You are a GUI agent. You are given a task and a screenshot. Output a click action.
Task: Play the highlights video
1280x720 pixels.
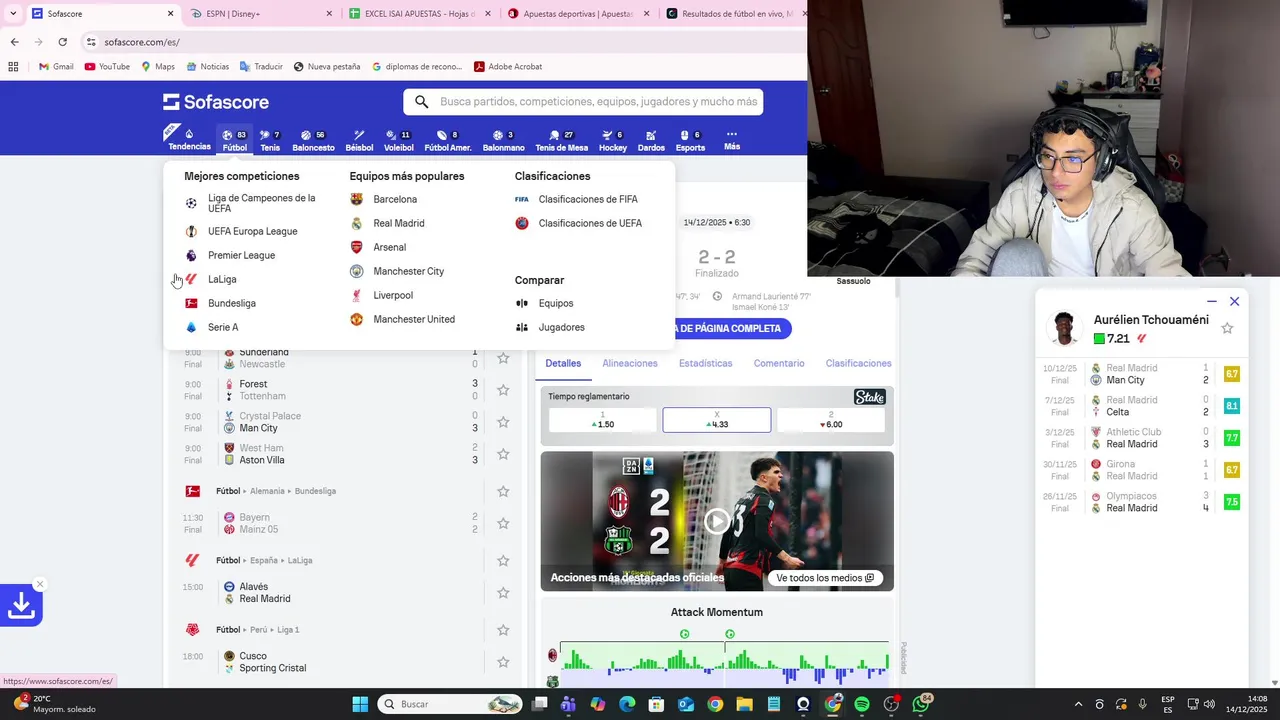coord(717,521)
